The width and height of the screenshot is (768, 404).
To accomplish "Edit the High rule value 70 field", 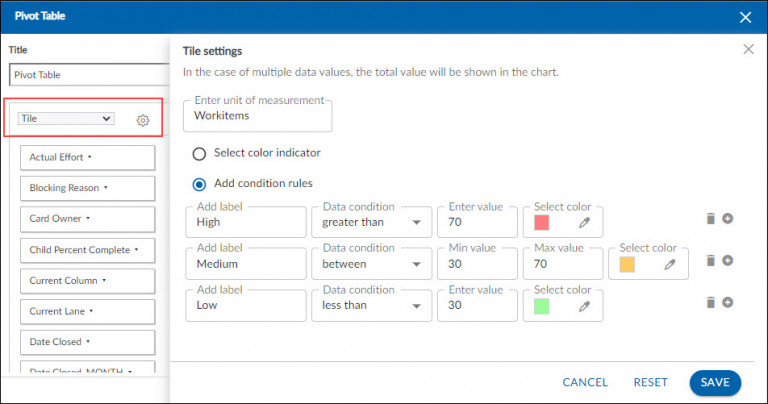I will [477, 222].
